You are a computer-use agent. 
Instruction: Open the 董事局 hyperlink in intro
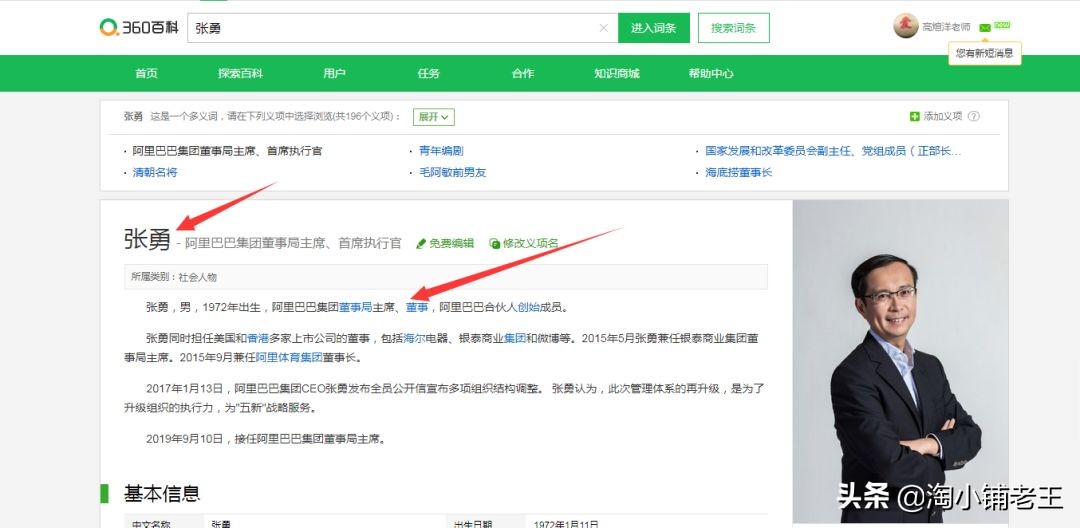tap(355, 307)
